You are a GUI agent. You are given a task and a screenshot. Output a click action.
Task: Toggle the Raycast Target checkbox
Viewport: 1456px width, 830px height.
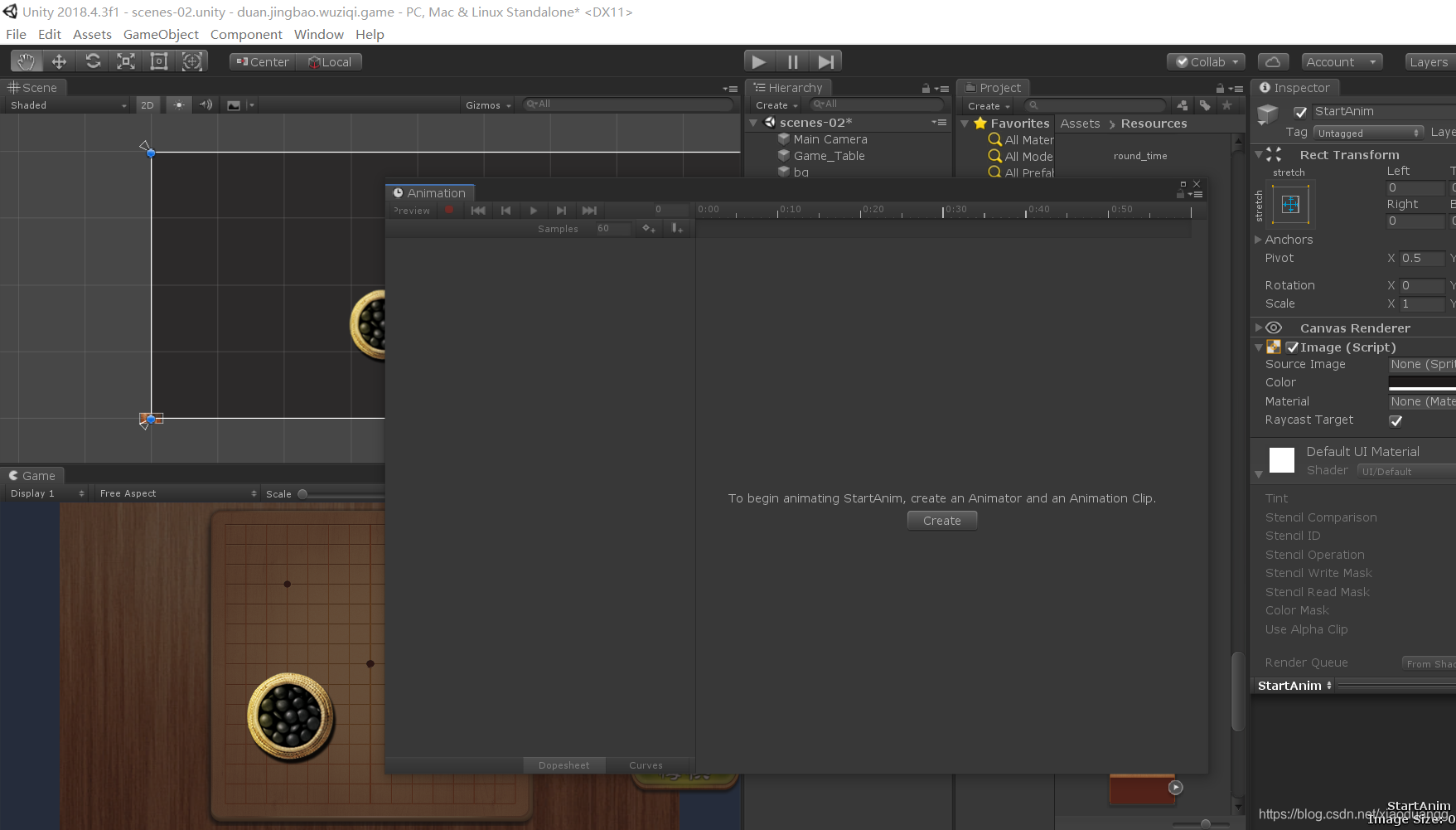coord(1396,420)
